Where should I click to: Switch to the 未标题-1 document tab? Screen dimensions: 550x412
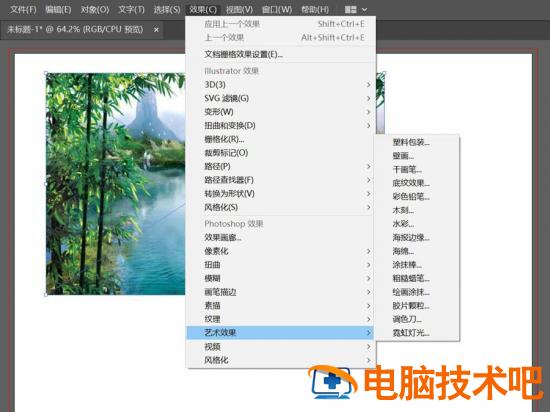(75, 29)
